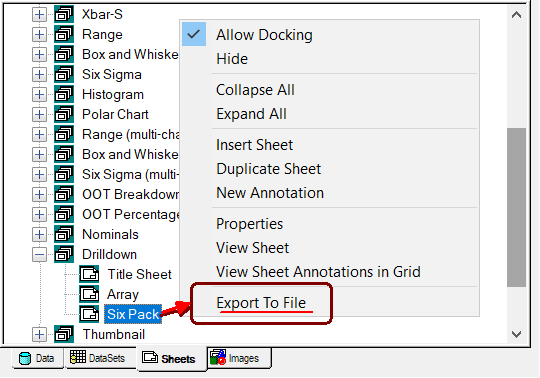Expand the Six Sigma tree node

pos(39,75)
